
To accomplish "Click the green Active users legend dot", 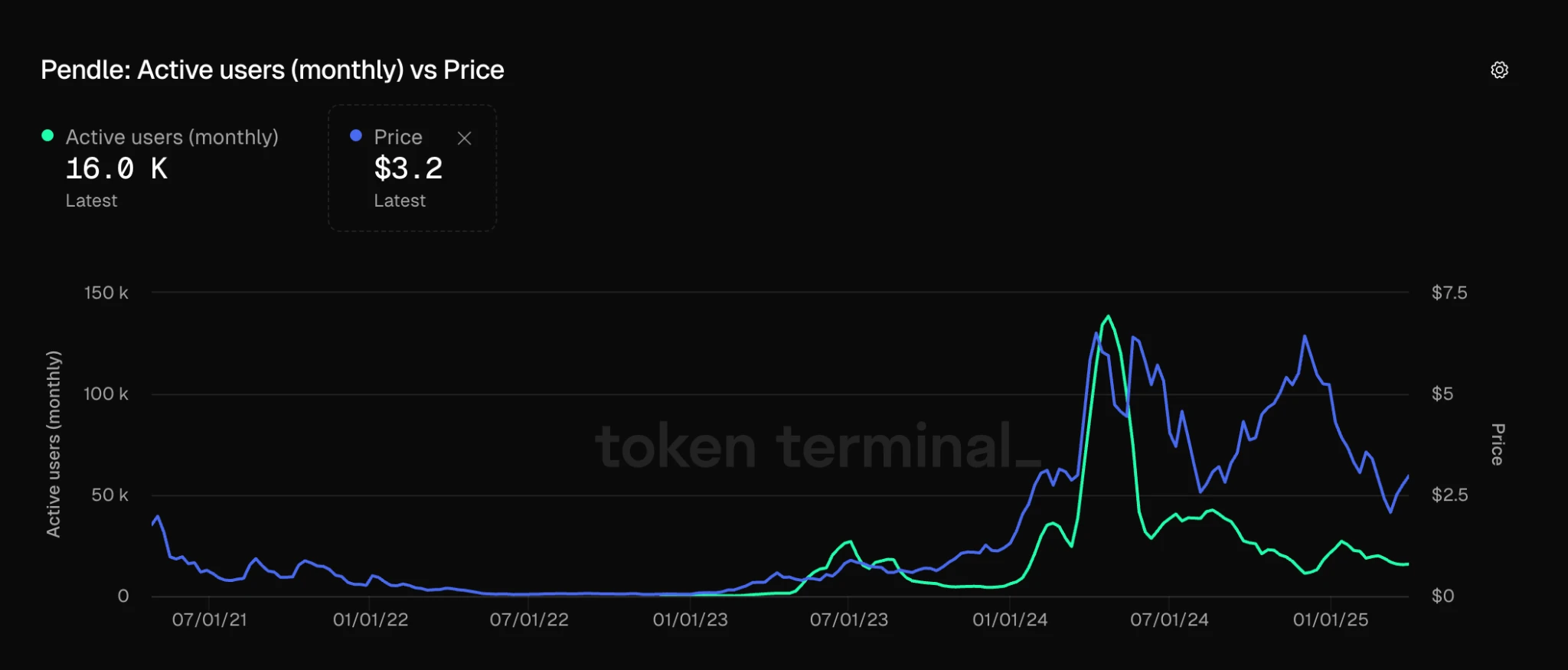I will tap(47, 136).
